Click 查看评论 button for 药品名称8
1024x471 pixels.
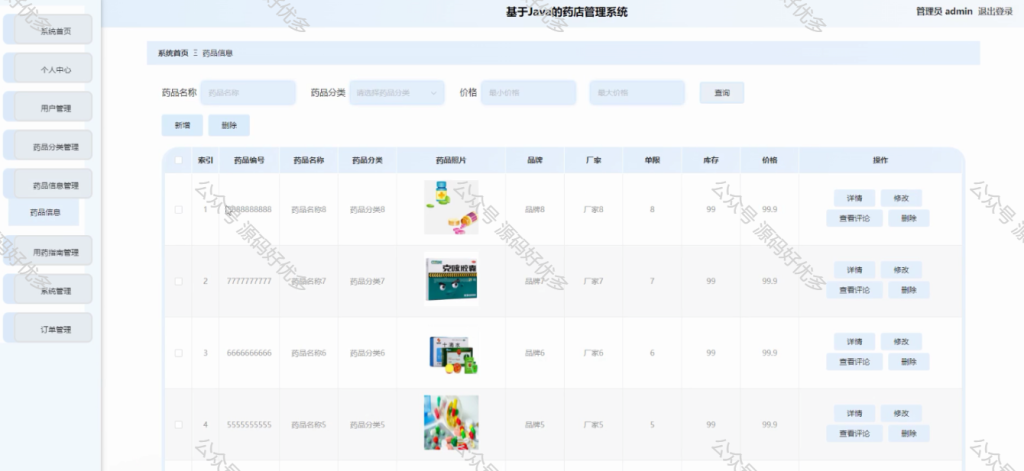point(854,218)
